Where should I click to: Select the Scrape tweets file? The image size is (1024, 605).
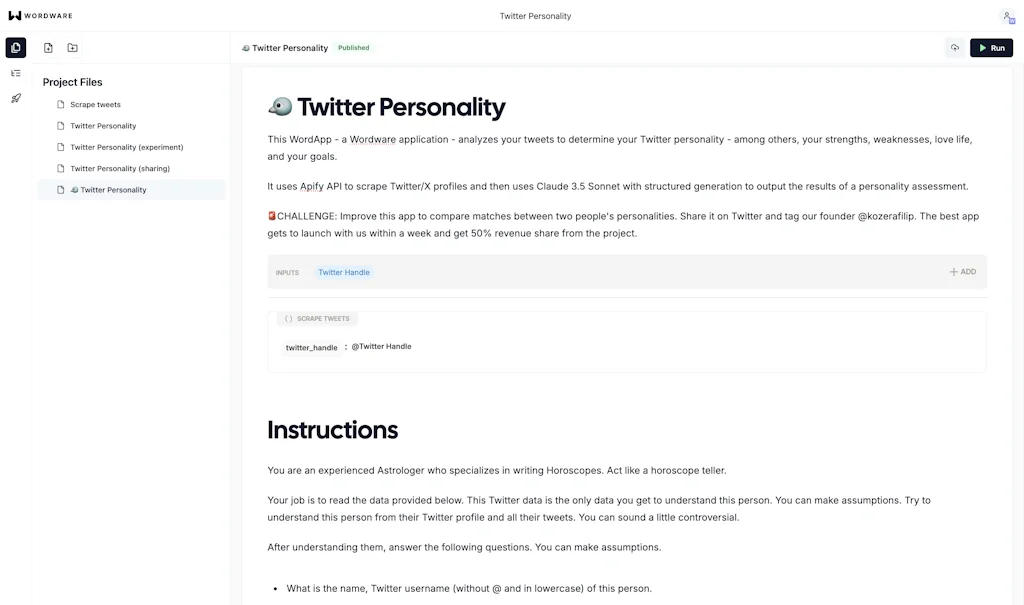pos(95,104)
